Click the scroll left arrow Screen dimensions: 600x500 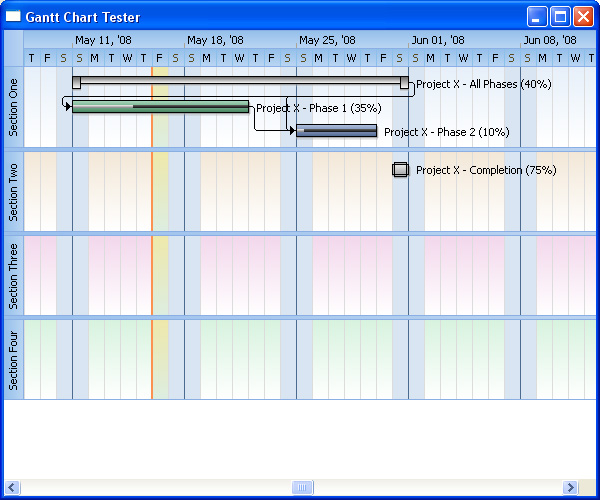pos(12,487)
